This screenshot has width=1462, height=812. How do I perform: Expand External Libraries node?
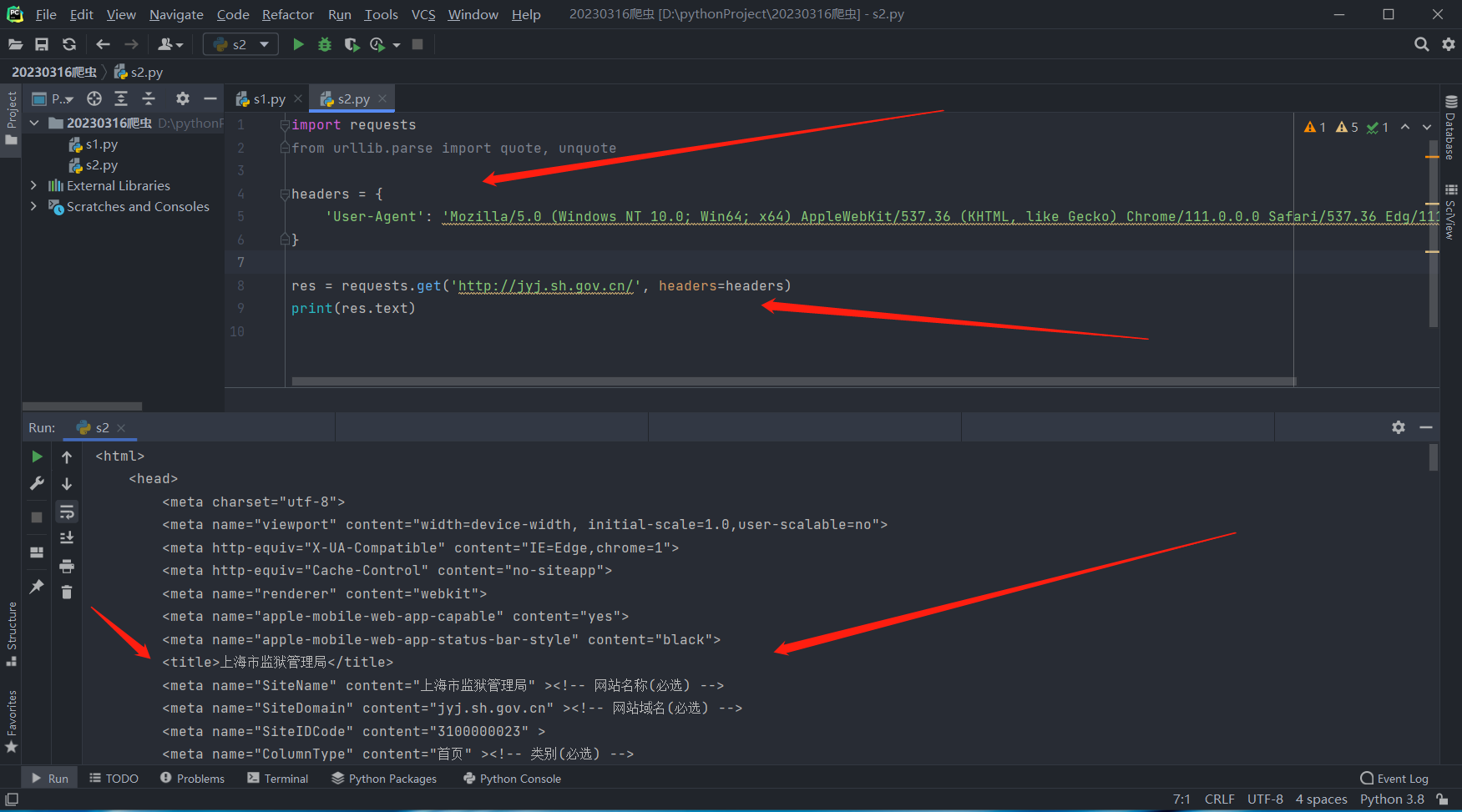tap(34, 185)
